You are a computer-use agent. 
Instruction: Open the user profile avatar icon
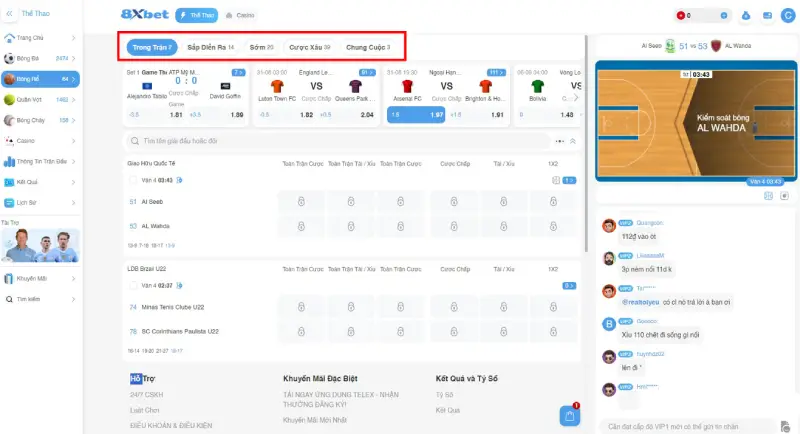[789, 16]
